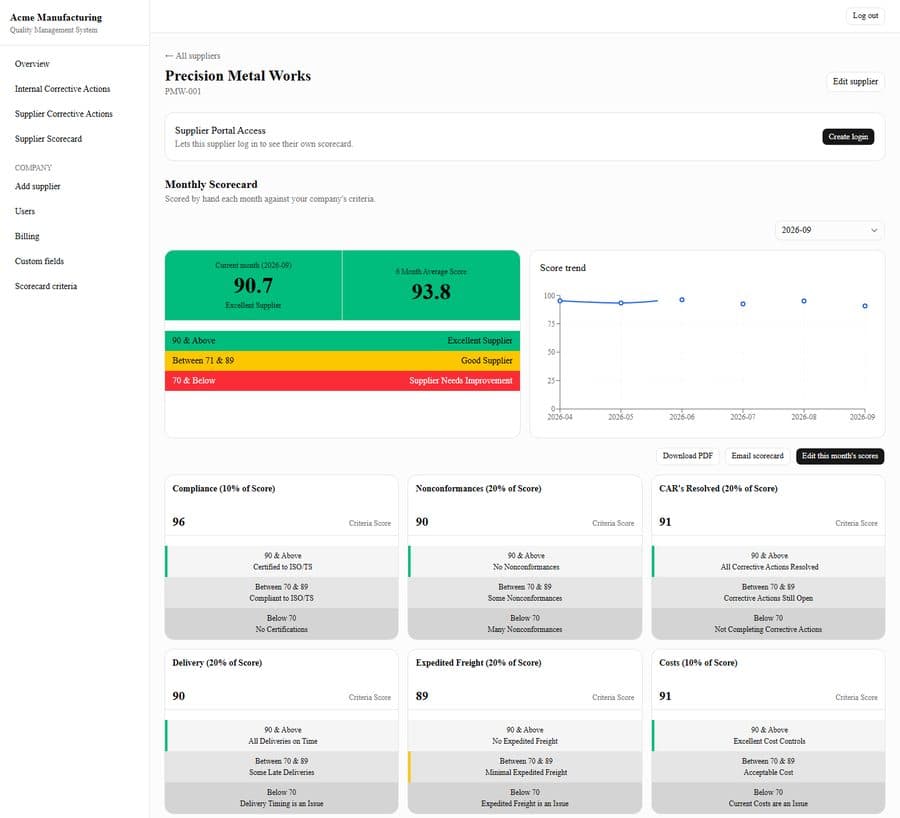900x818 pixels.
Task: Click No Certifications tier
Action: (x=281, y=624)
